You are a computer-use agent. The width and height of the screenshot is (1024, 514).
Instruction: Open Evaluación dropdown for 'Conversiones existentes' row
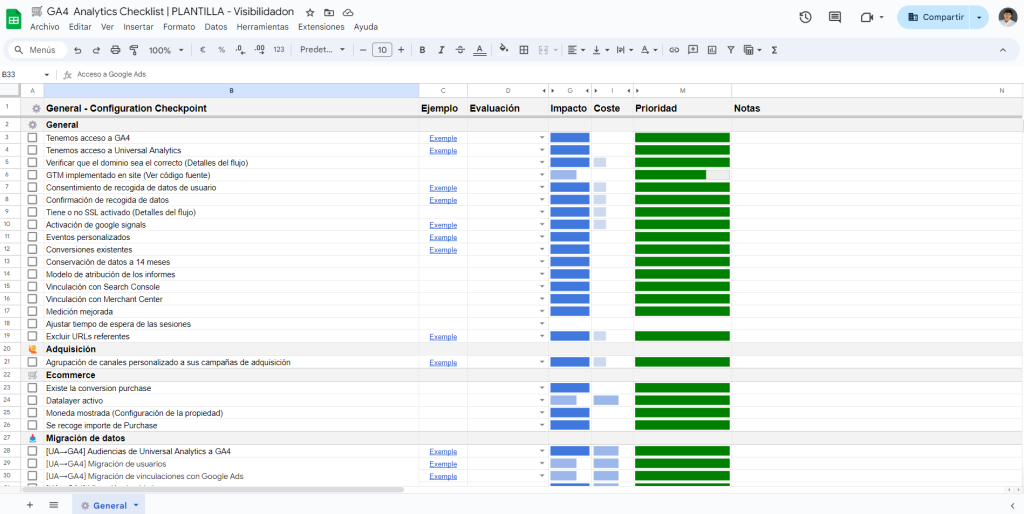coord(542,250)
